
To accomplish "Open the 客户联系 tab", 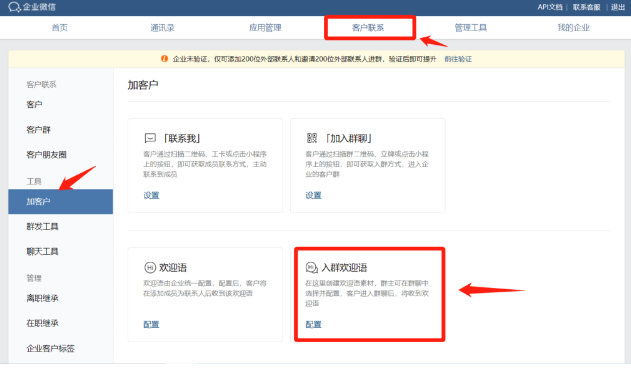I will point(368,28).
